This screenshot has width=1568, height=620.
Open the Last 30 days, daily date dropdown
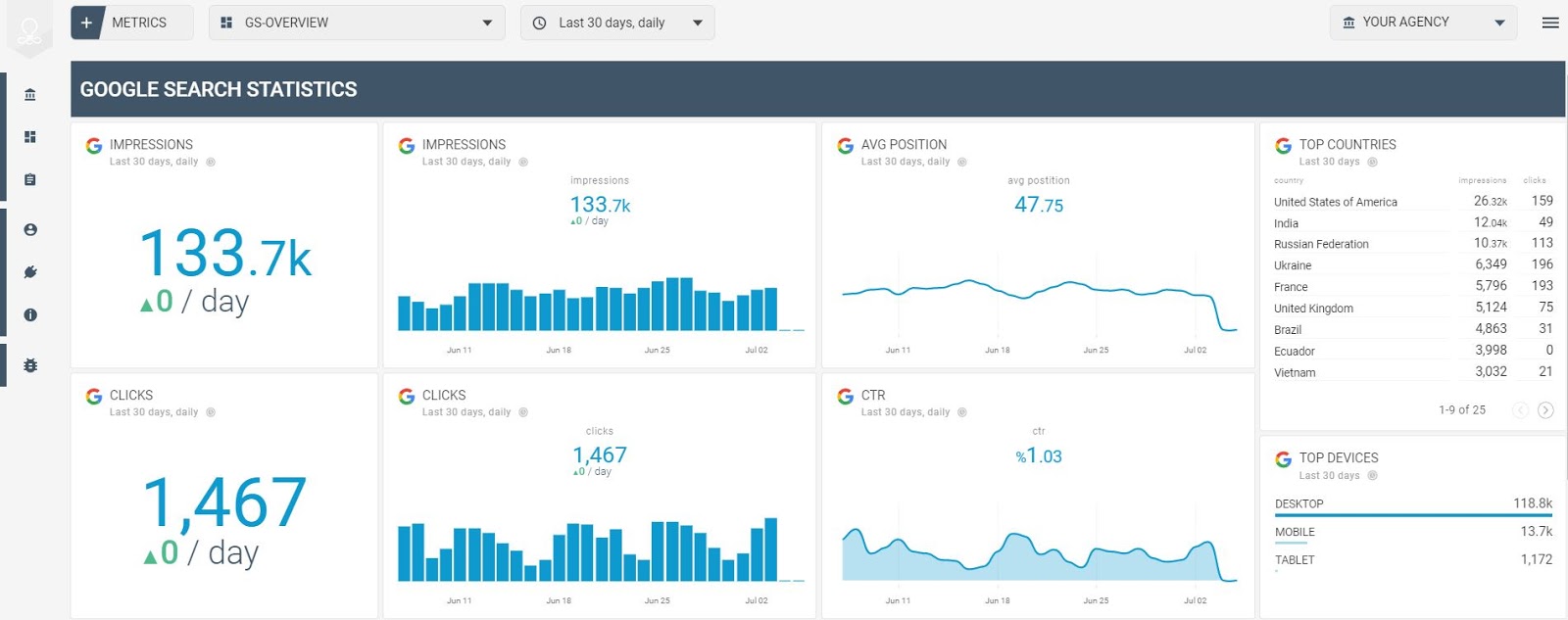[617, 23]
